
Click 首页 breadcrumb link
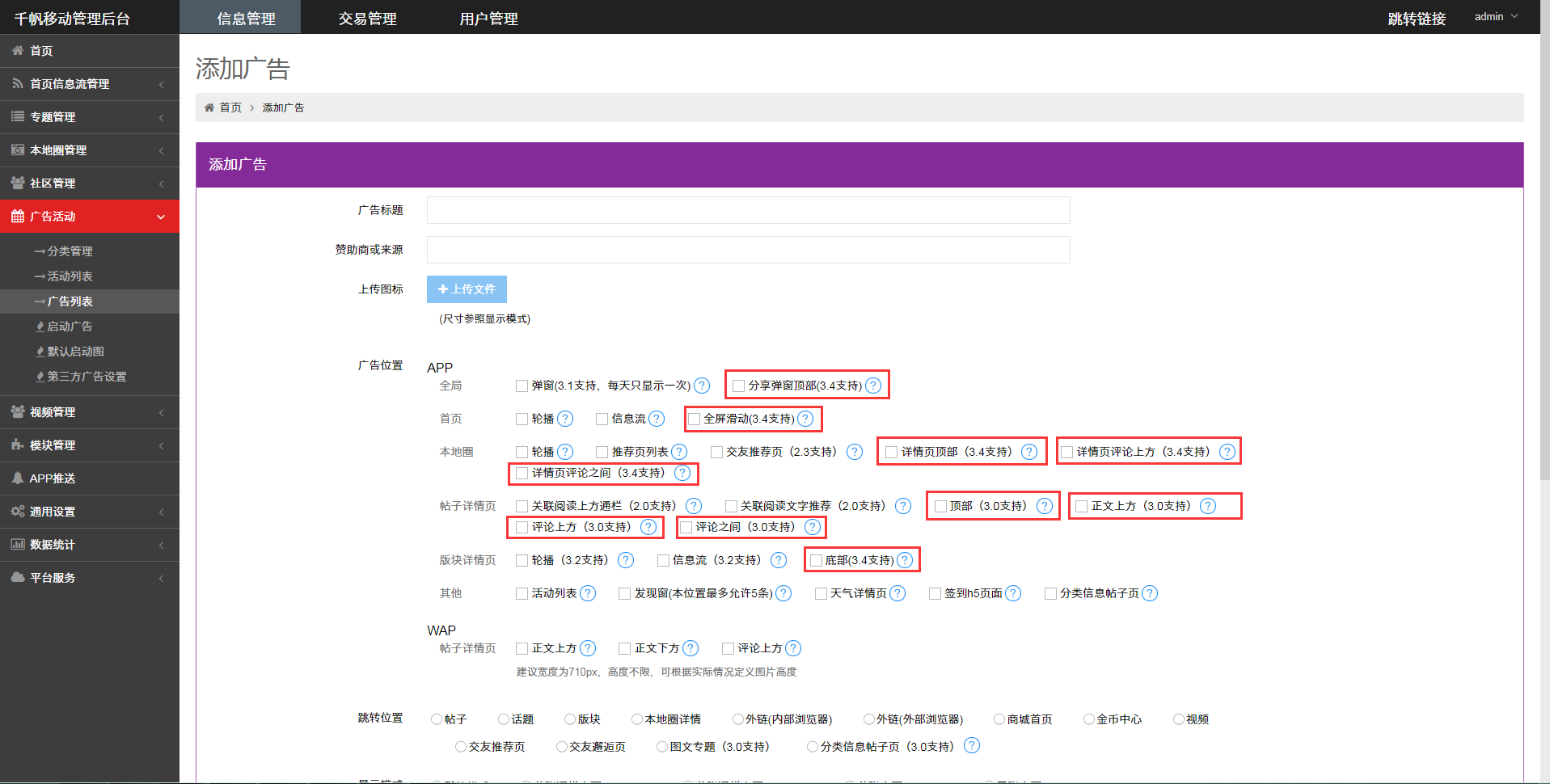[x=230, y=107]
